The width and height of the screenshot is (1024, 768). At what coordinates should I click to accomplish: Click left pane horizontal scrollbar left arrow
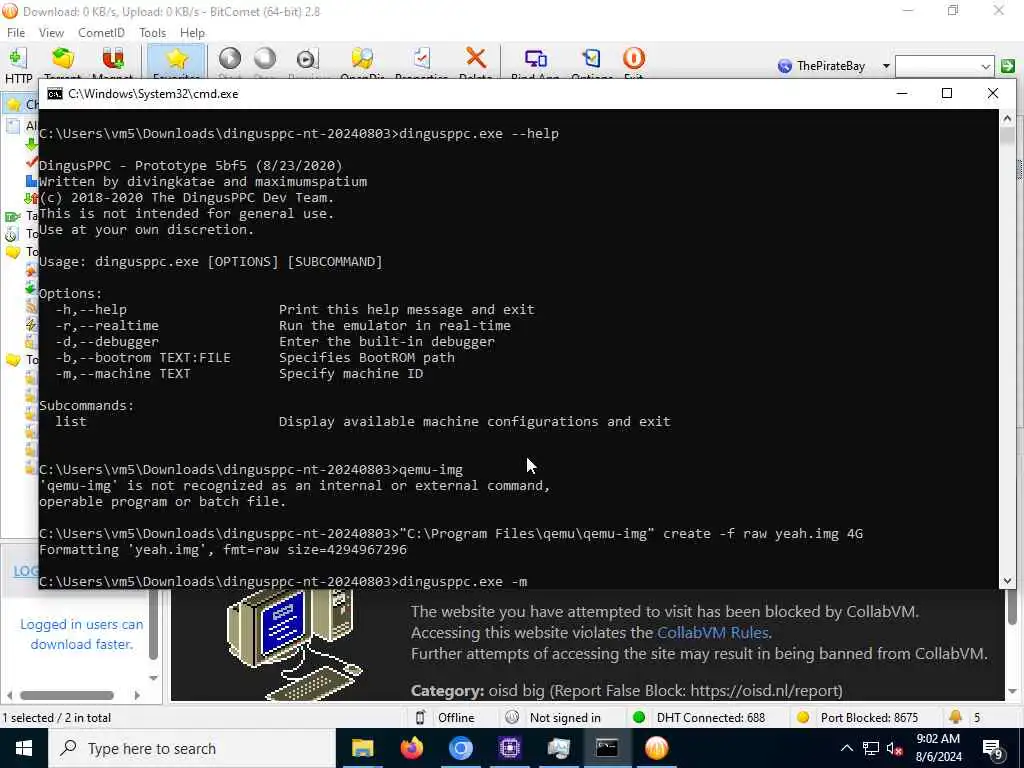[9, 696]
